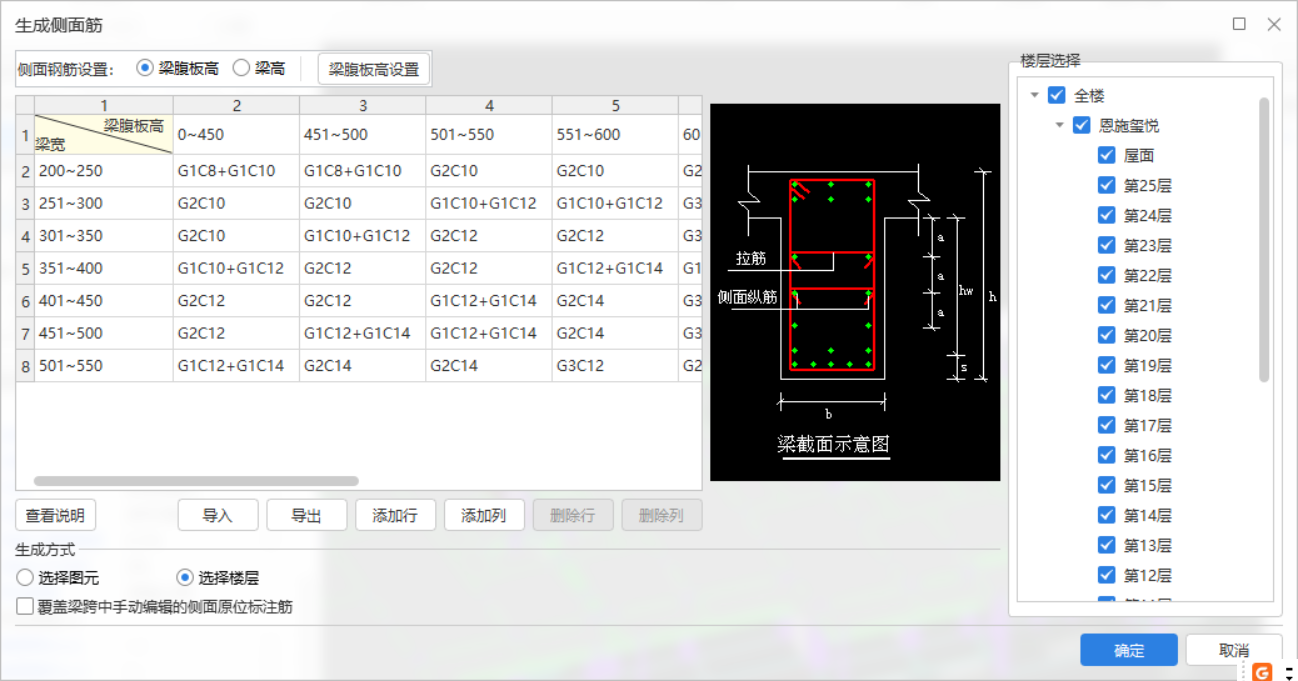Image resolution: width=1298 pixels, height=681 pixels.
Task: Select column header 2
Action: click(x=236, y=105)
